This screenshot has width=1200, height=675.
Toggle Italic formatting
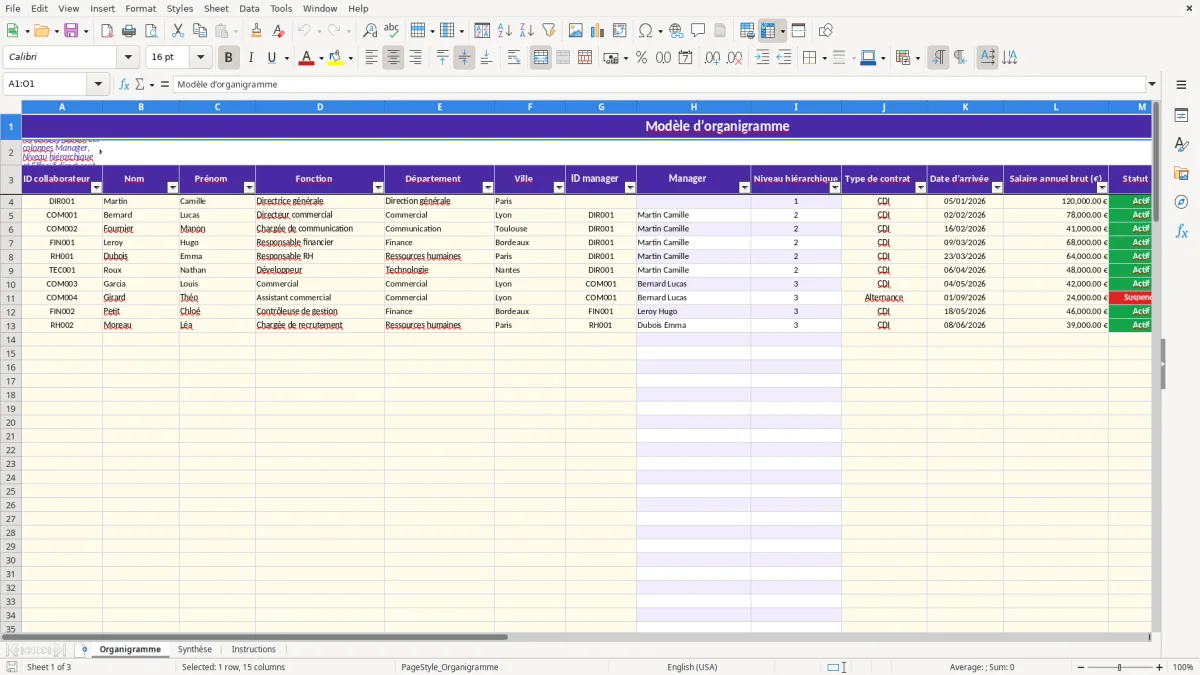click(250, 58)
